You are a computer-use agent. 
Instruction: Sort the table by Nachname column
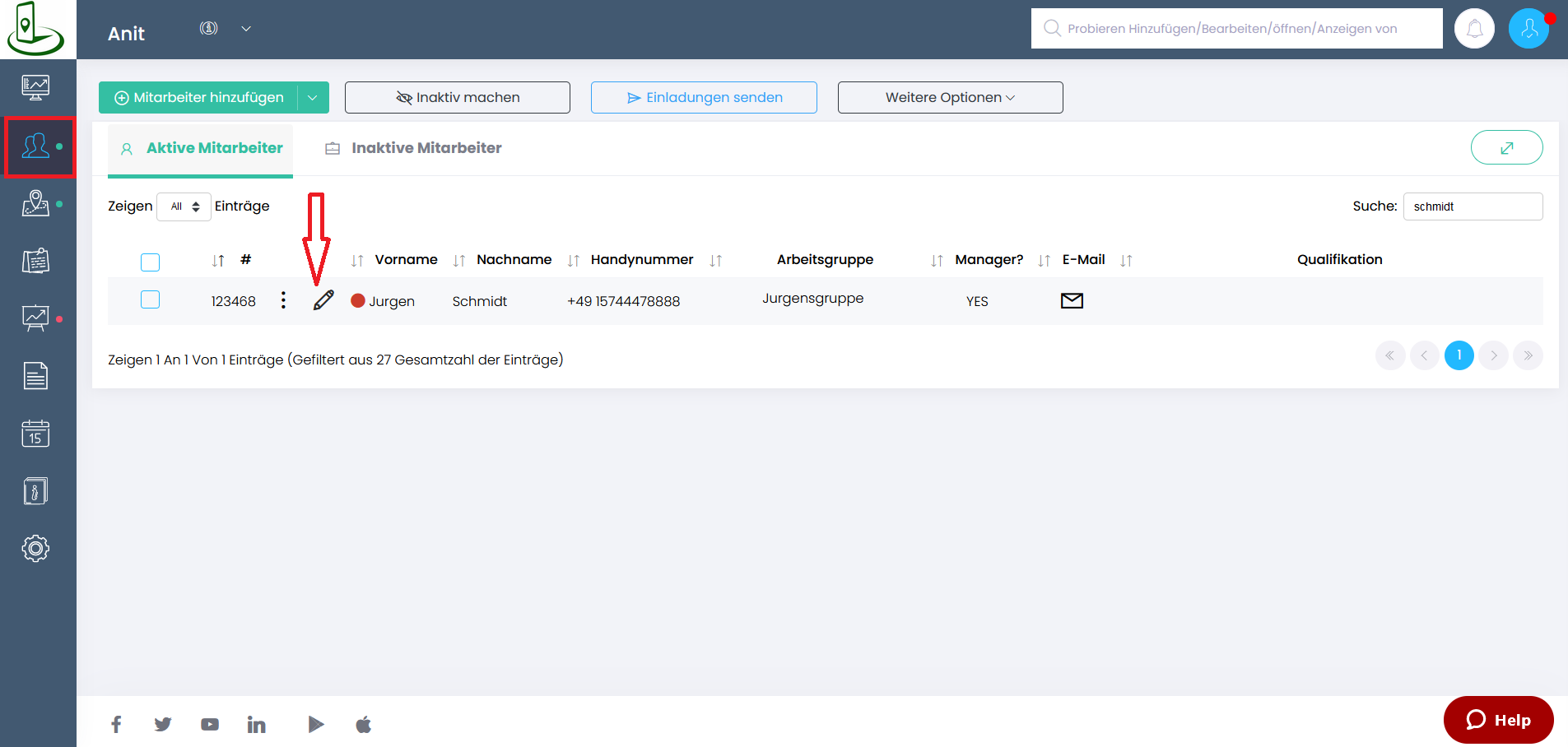513,260
